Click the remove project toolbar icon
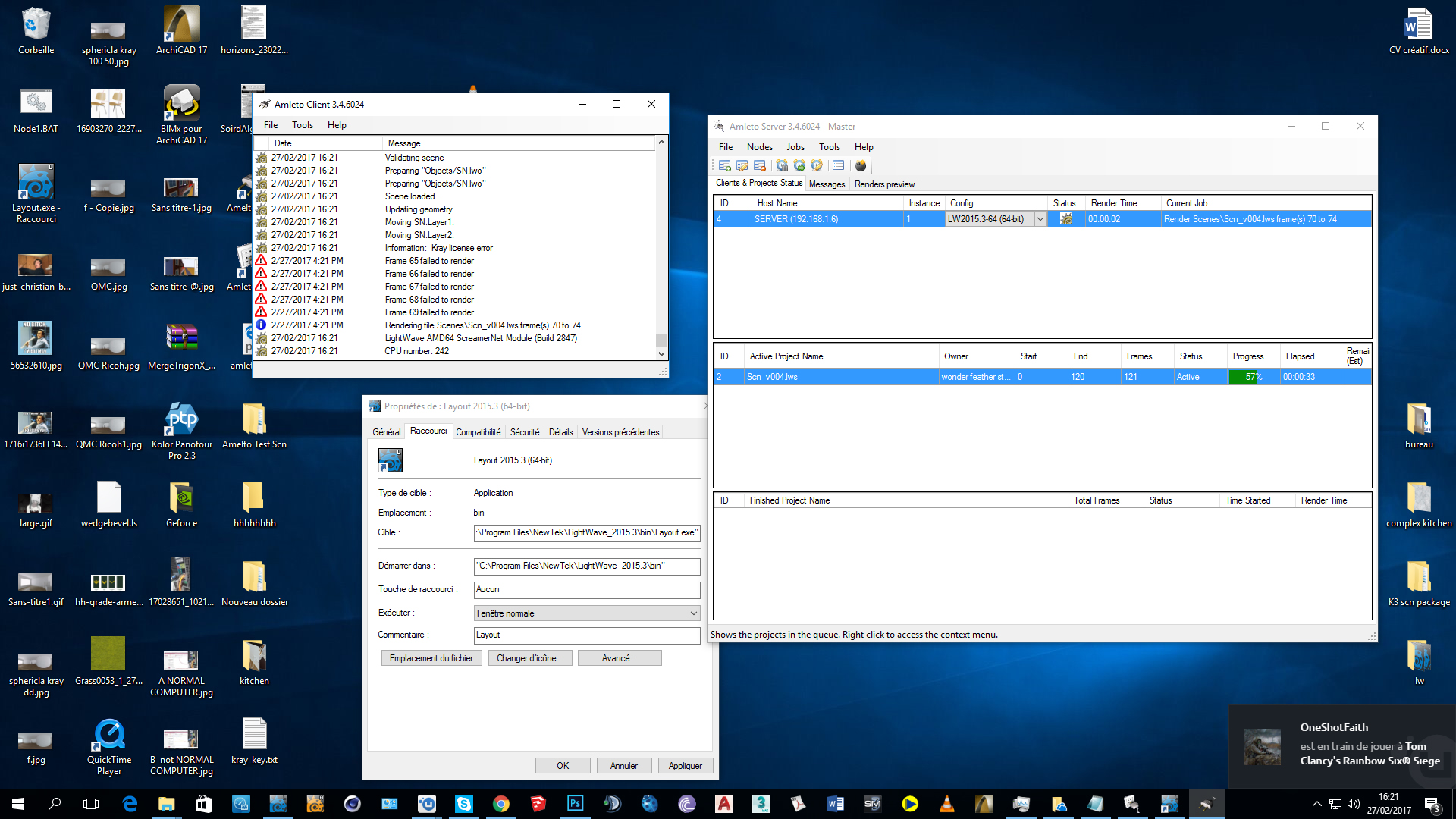Screen dimensions: 1456x819 click(760, 166)
